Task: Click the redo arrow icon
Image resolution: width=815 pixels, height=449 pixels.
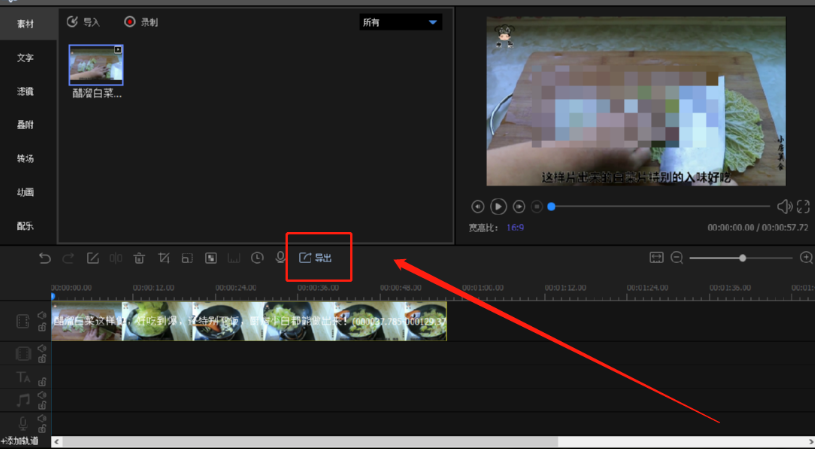Action: click(x=68, y=258)
